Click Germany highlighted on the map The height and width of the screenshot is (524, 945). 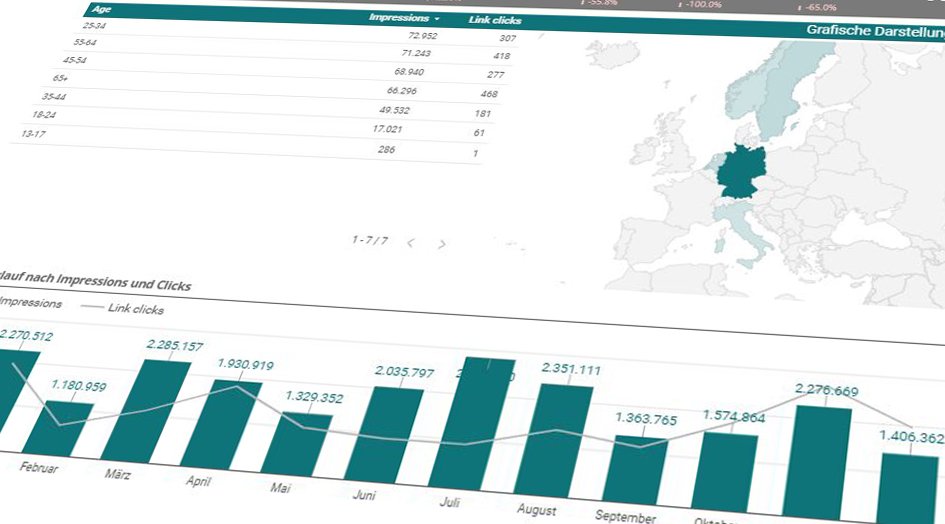click(742, 173)
